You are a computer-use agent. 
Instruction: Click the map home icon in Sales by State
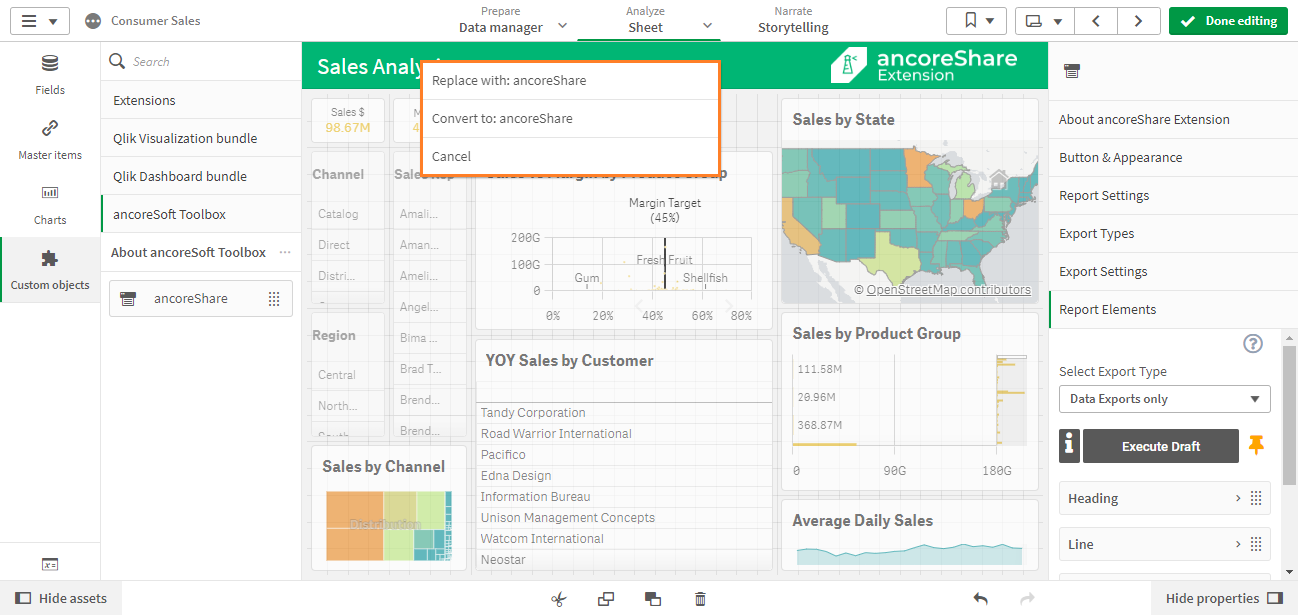[x=998, y=179]
